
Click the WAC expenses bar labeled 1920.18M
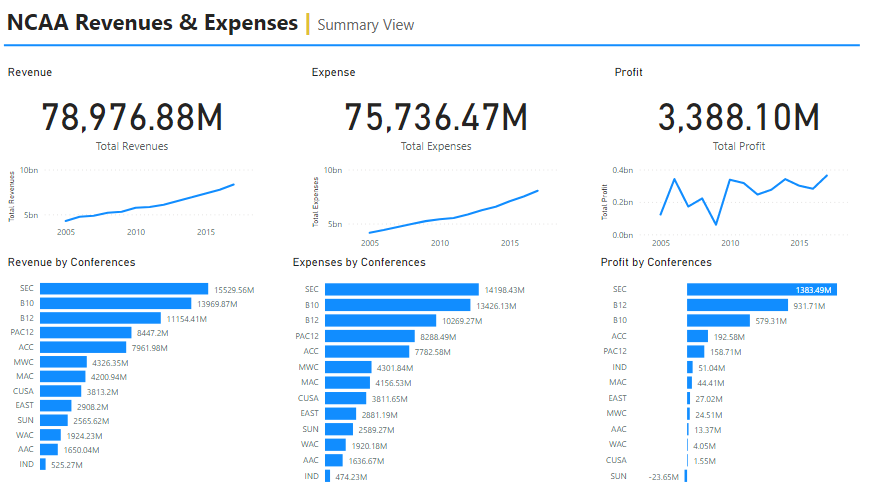[x=335, y=444]
